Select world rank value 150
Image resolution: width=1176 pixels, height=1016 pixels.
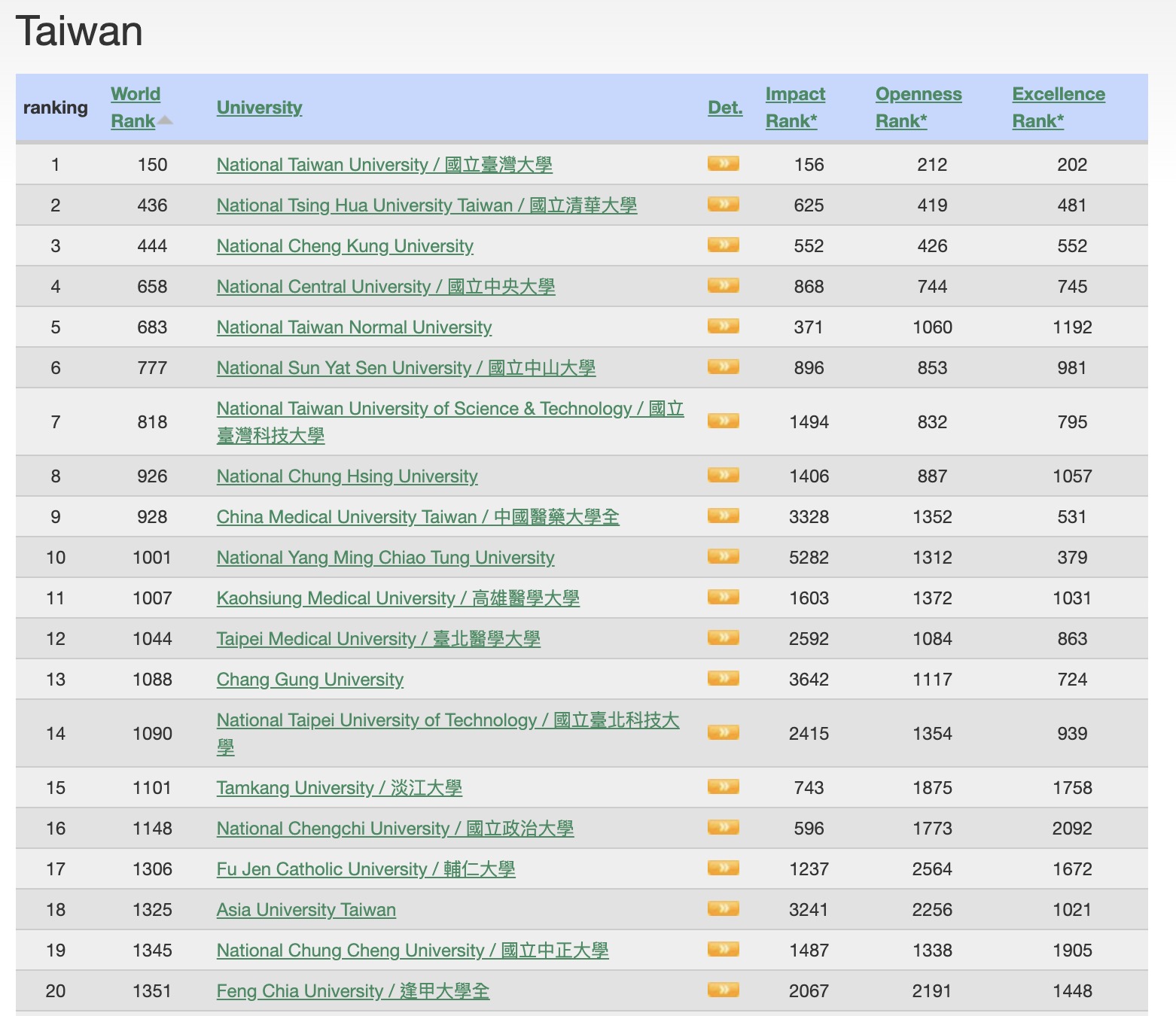click(153, 165)
